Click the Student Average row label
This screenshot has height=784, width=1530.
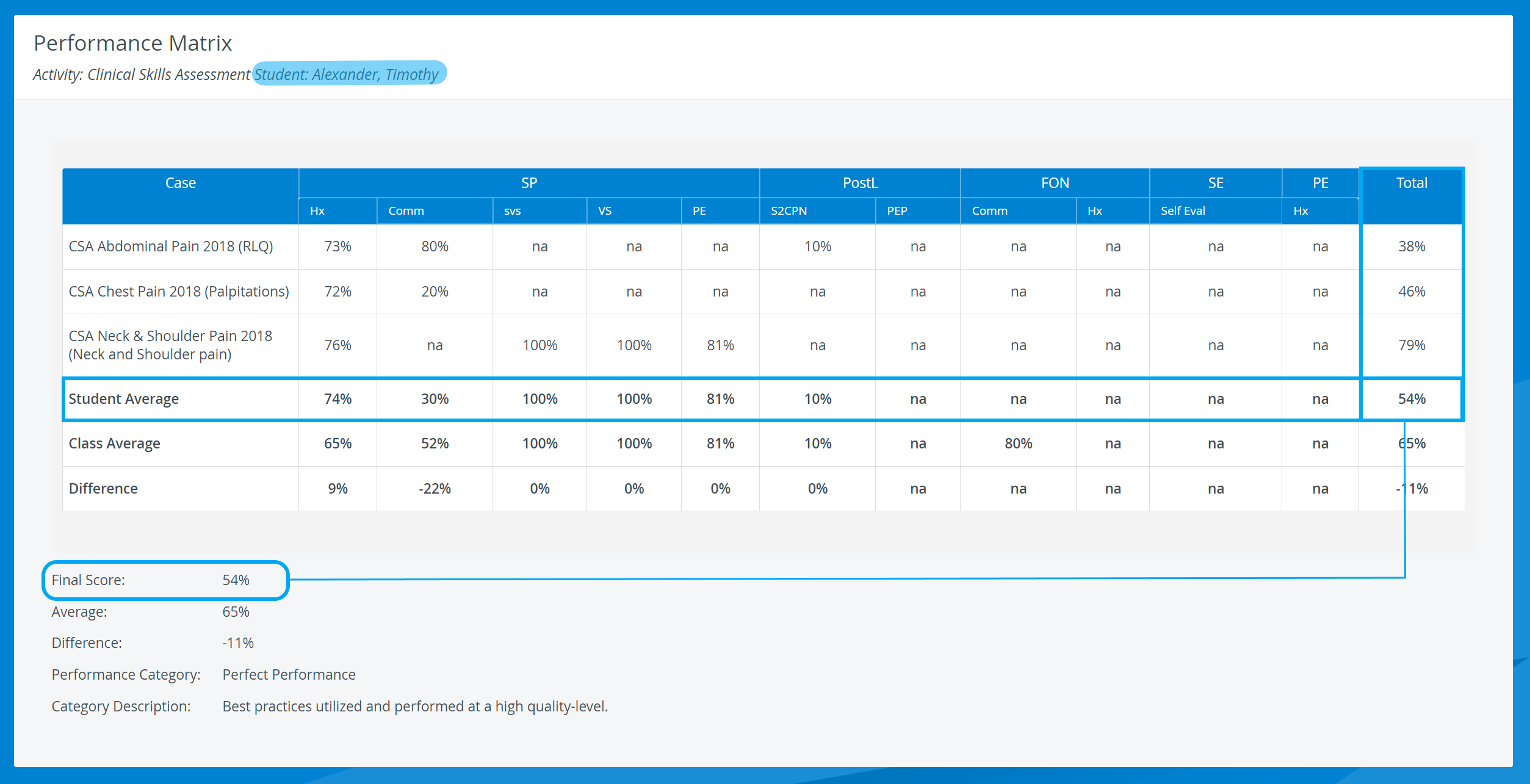[124, 399]
